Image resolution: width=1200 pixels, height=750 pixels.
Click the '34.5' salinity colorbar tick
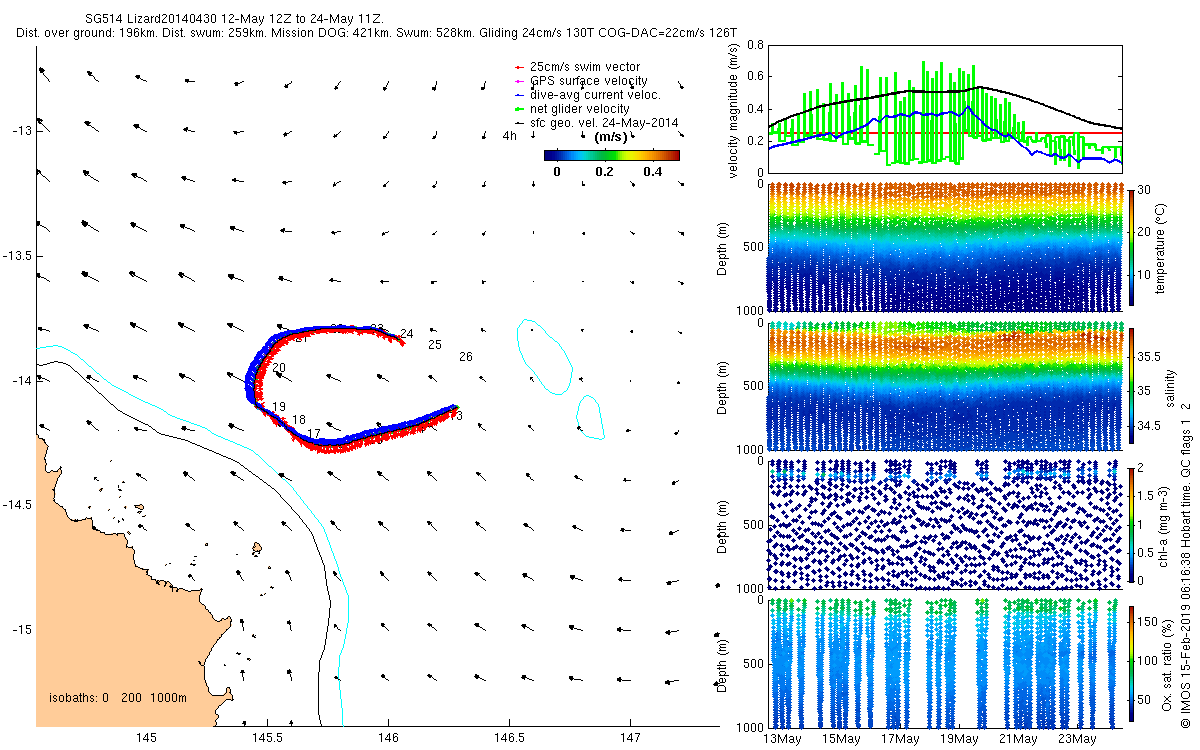coord(1152,426)
